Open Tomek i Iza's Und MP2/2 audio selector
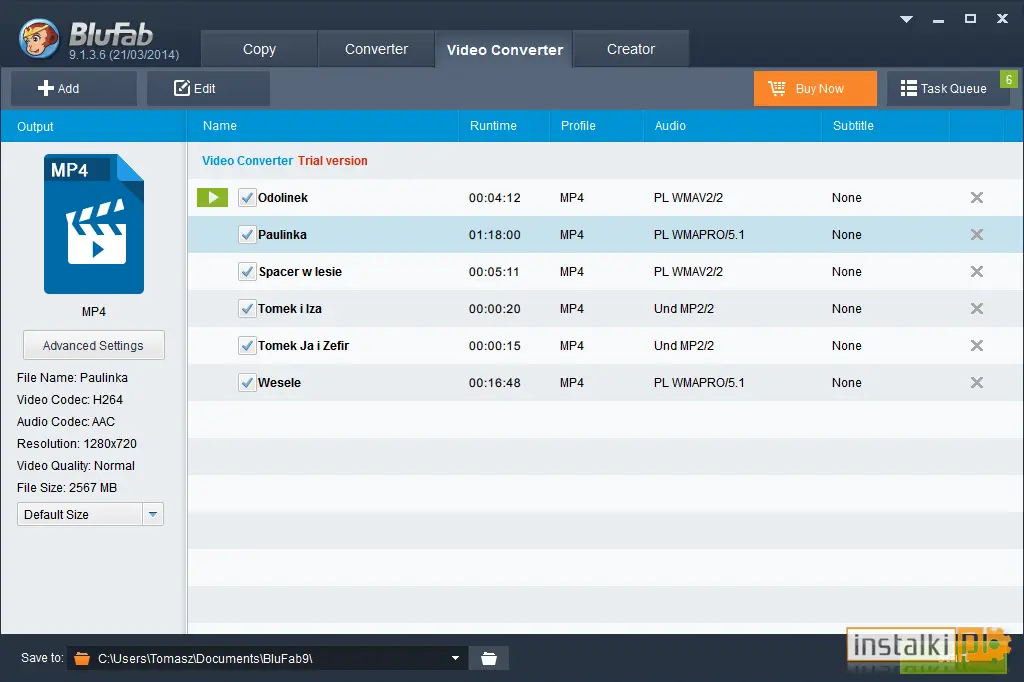This screenshot has height=682, width=1024. [x=684, y=308]
